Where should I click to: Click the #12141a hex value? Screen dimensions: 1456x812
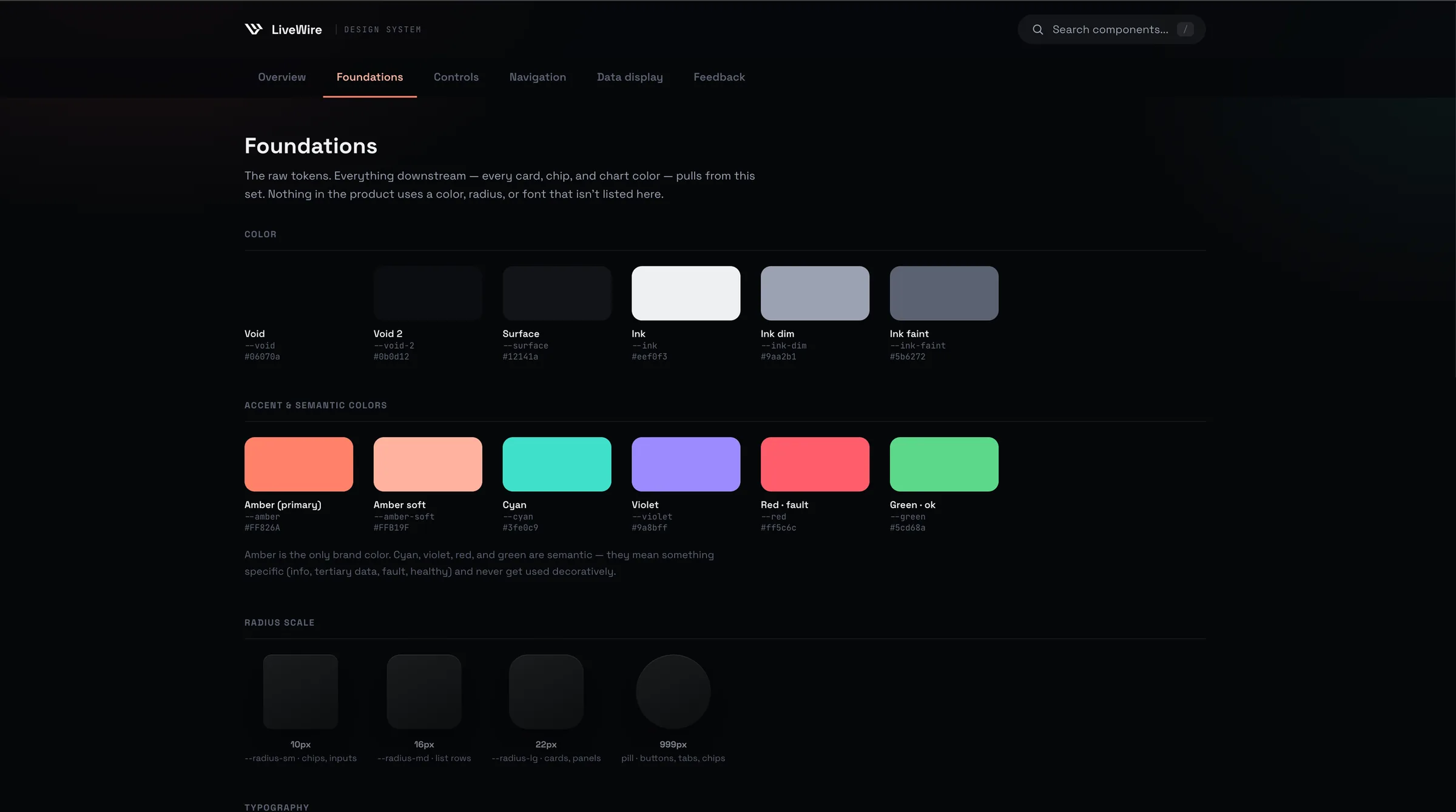[x=521, y=357]
